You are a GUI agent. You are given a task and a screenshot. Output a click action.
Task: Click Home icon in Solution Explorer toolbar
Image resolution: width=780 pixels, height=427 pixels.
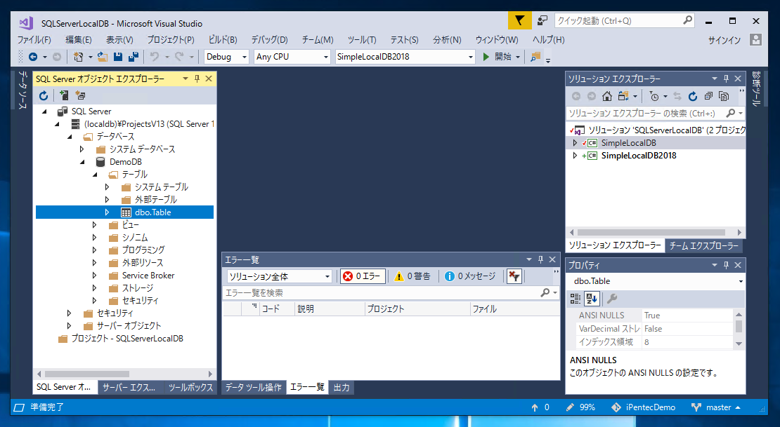(607, 96)
